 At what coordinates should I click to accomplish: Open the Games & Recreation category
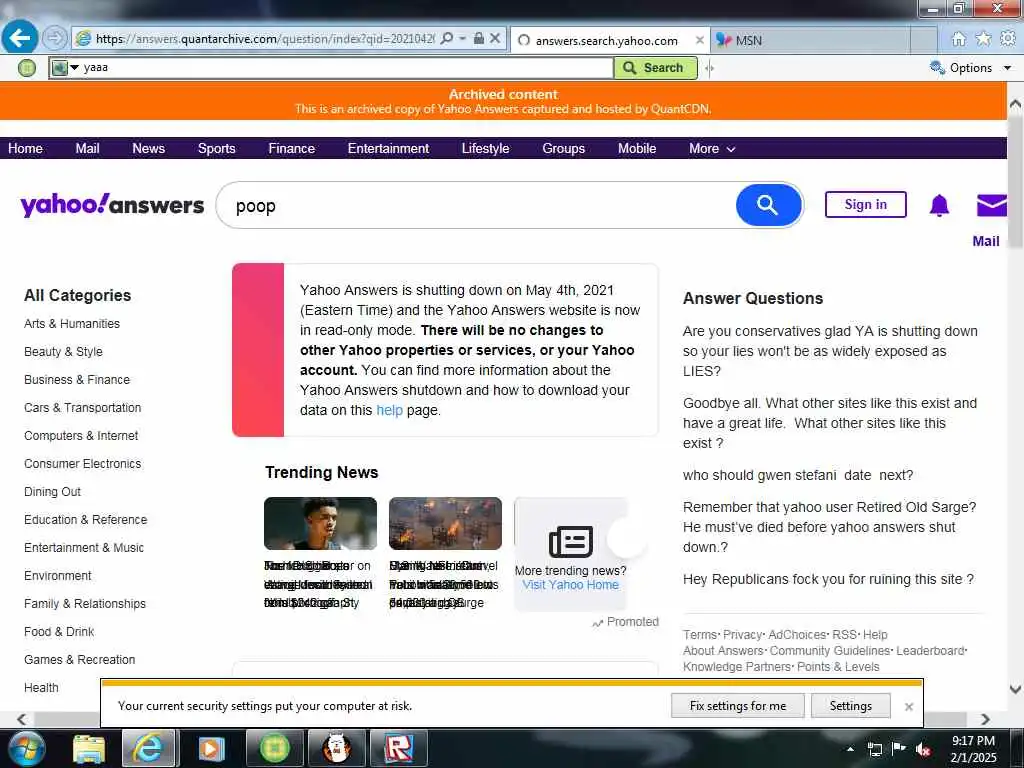click(80, 660)
